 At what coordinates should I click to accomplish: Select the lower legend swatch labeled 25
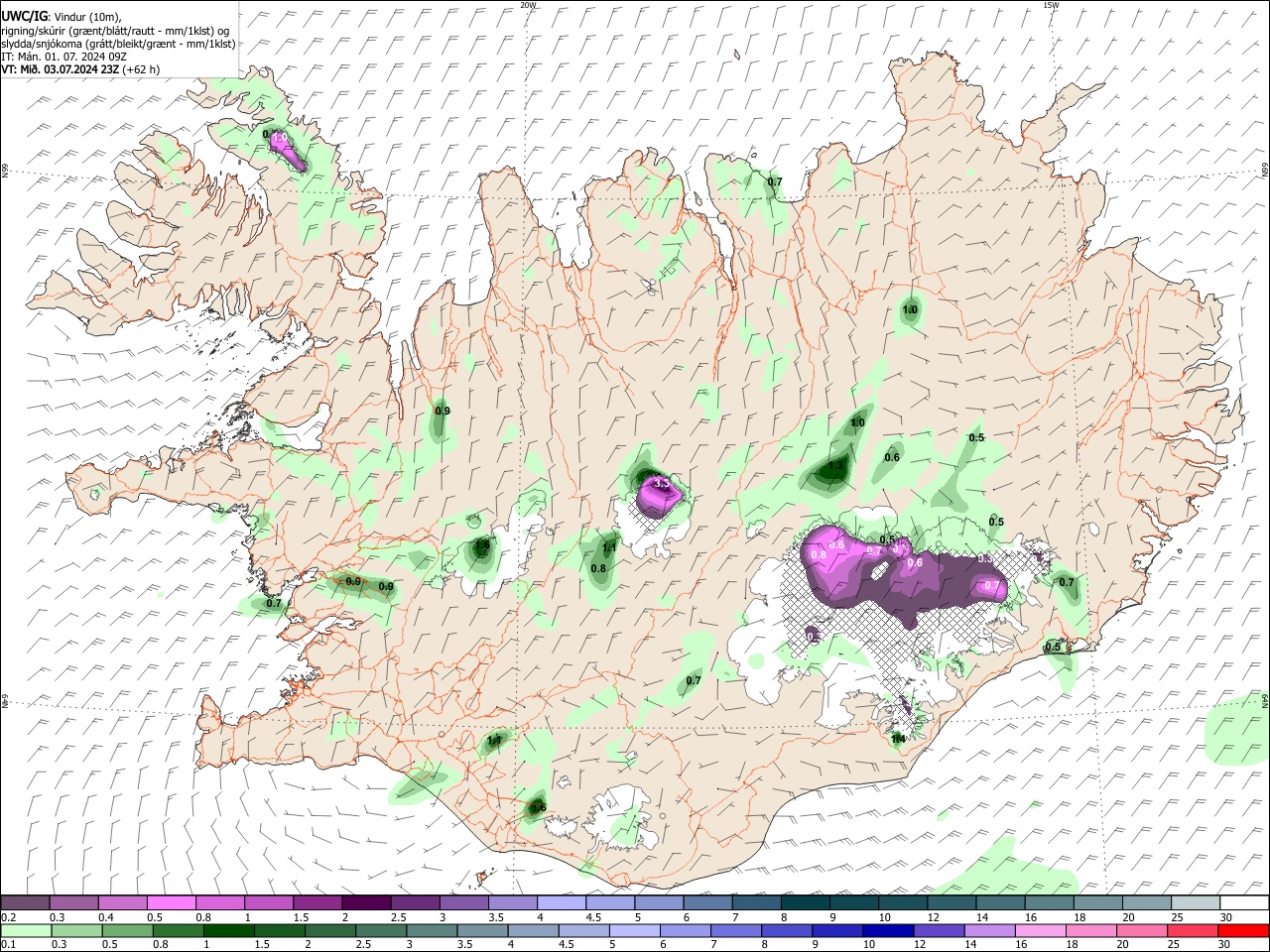pos(1195,931)
